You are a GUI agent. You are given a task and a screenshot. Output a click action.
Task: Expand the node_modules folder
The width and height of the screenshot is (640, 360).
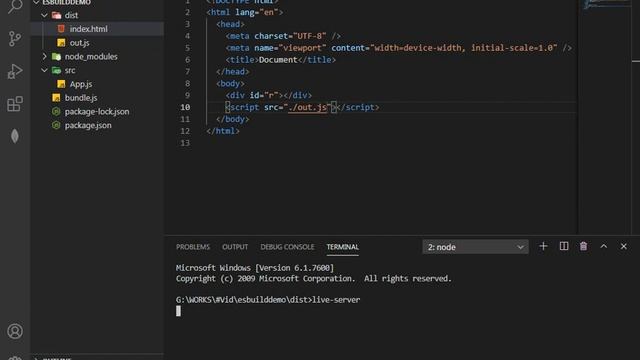[44, 56]
